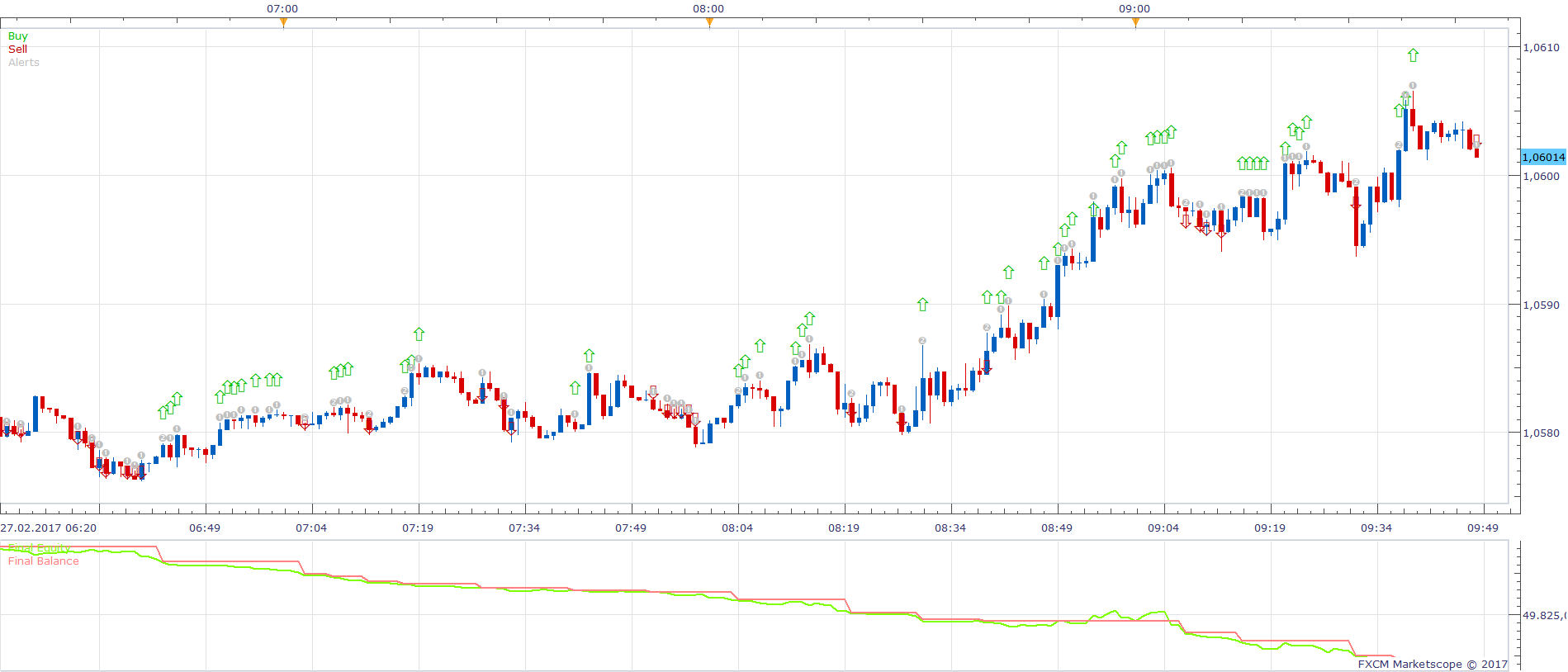This screenshot has width=1568, height=672.
Task: Click the 1,0610 price axis label
Action: pyautogui.click(x=1541, y=48)
